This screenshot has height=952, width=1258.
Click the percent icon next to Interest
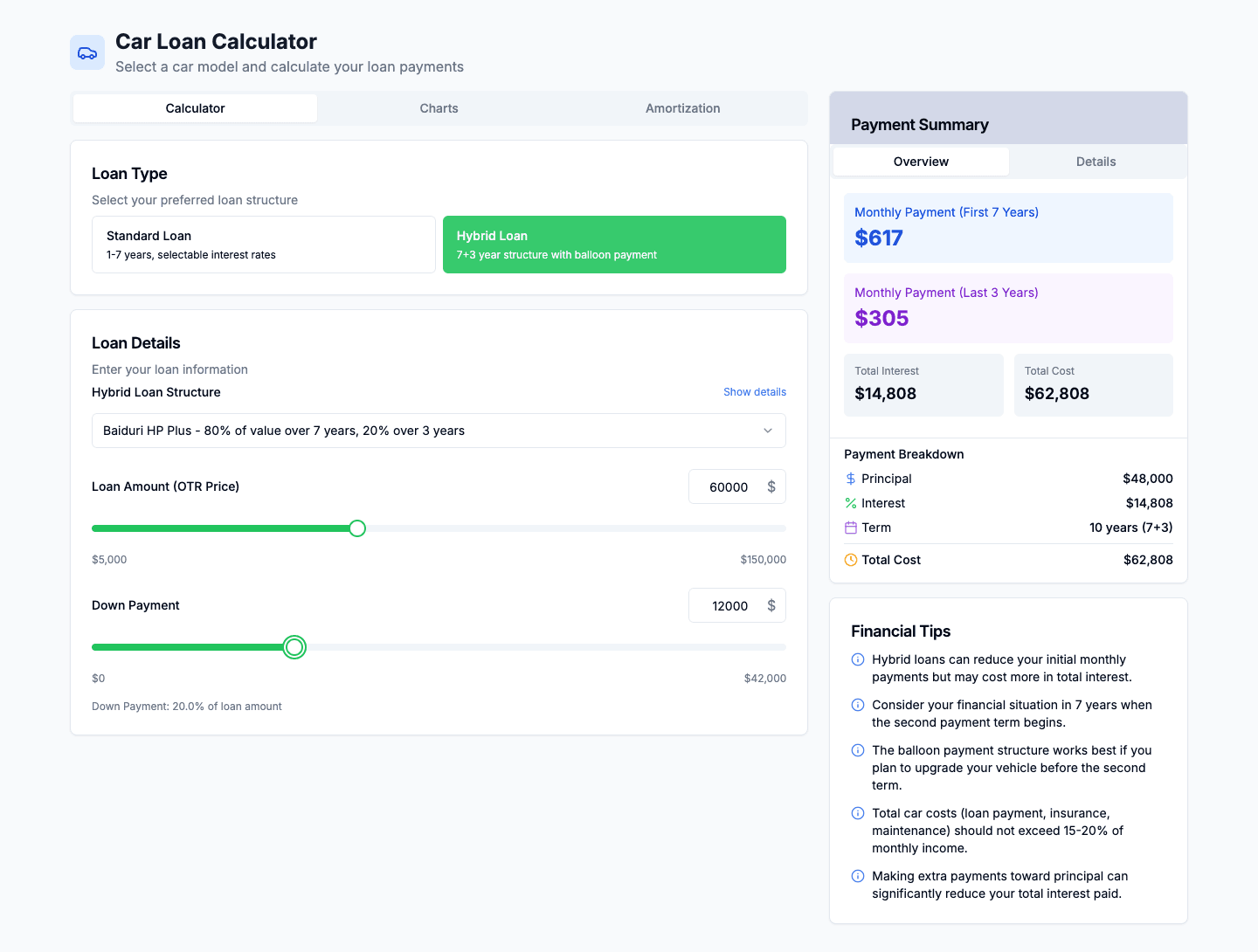point(851,503)
